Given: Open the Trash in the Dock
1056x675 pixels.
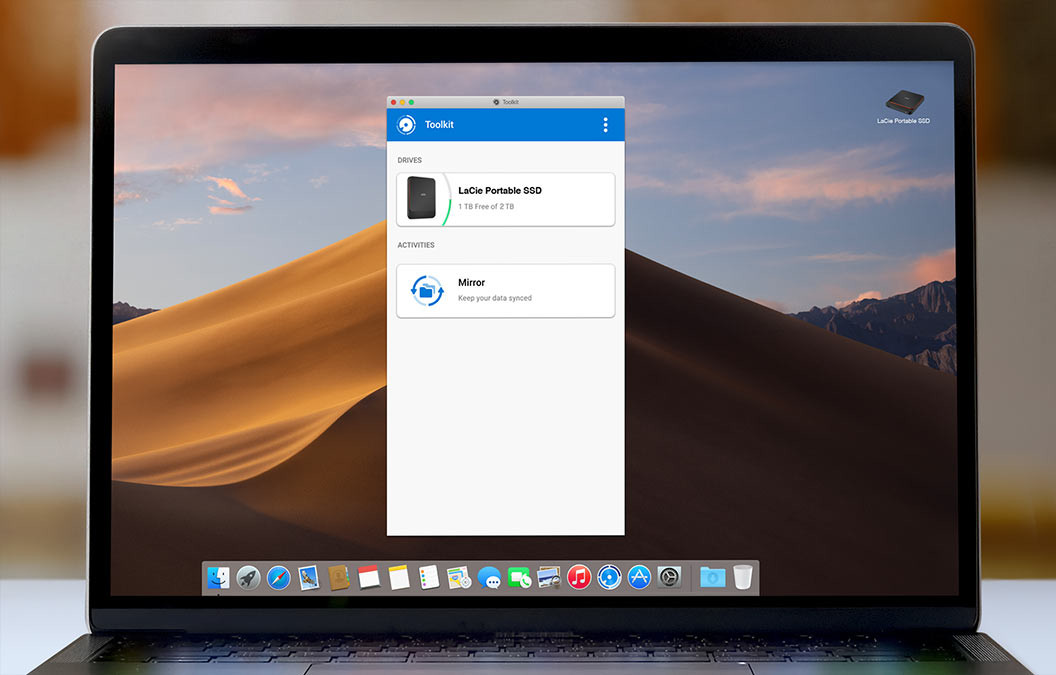Looking at the screenshot, I should click(742, 577).
